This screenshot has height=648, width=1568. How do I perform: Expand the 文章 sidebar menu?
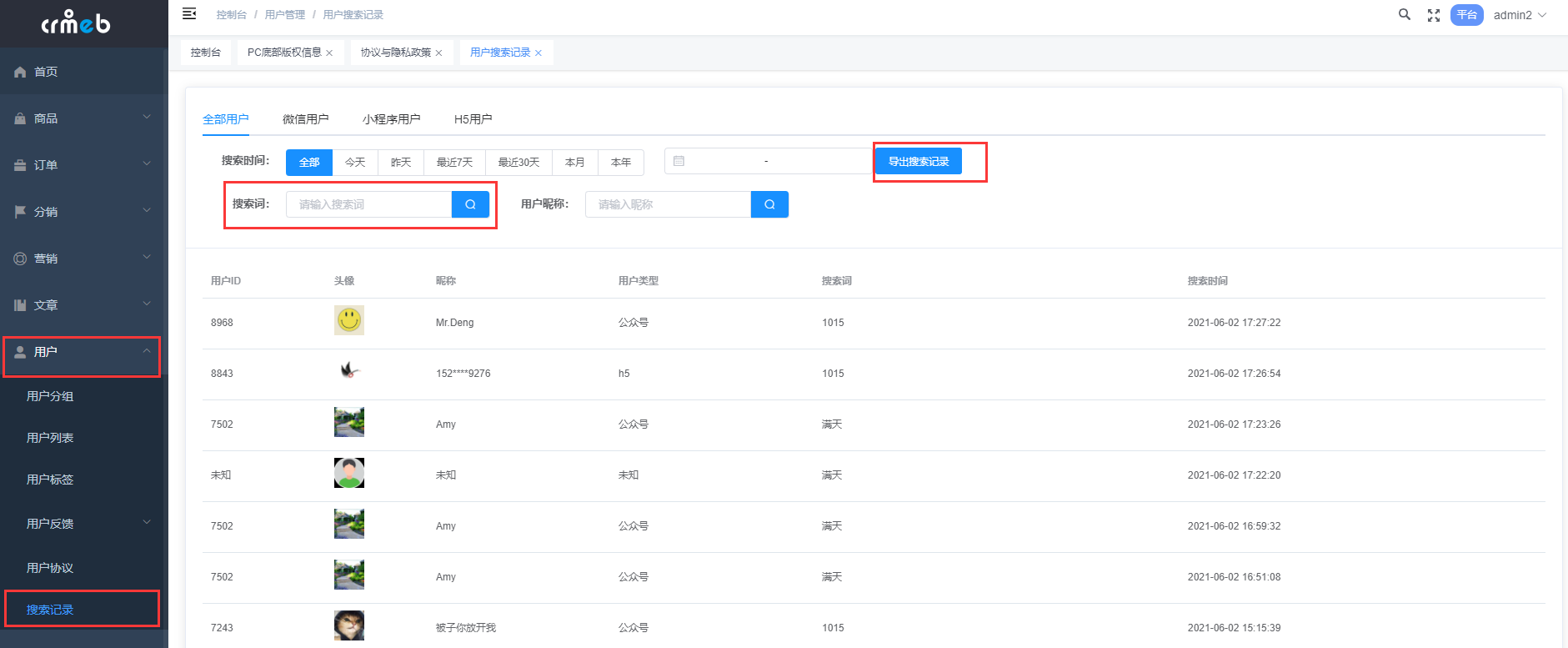[84, 305]
